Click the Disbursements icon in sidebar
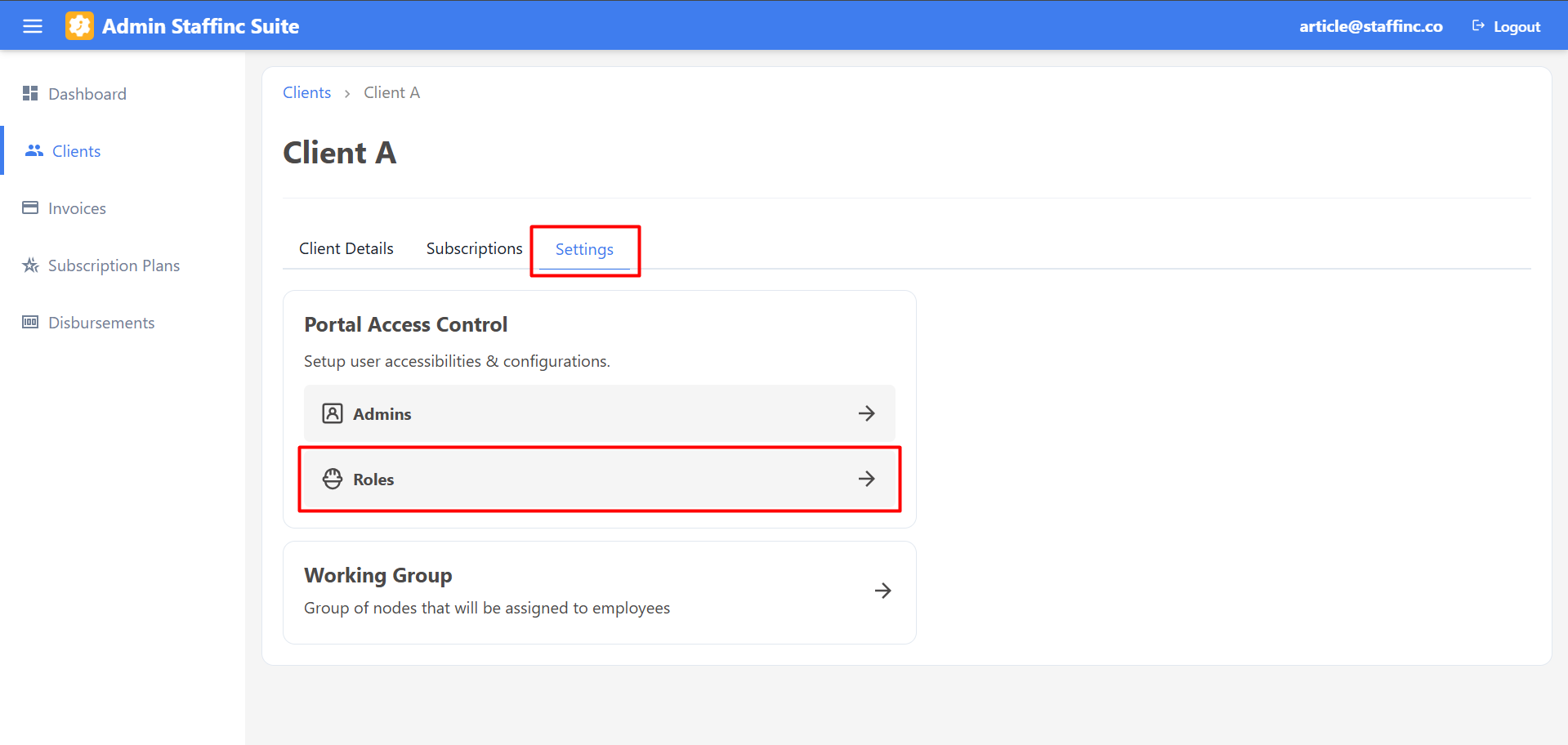1568x745 pixels. tap(30, 323)
